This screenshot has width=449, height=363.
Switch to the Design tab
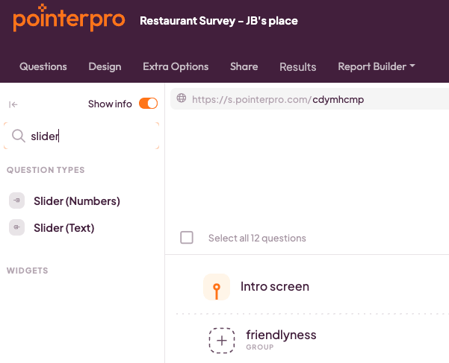105,66
